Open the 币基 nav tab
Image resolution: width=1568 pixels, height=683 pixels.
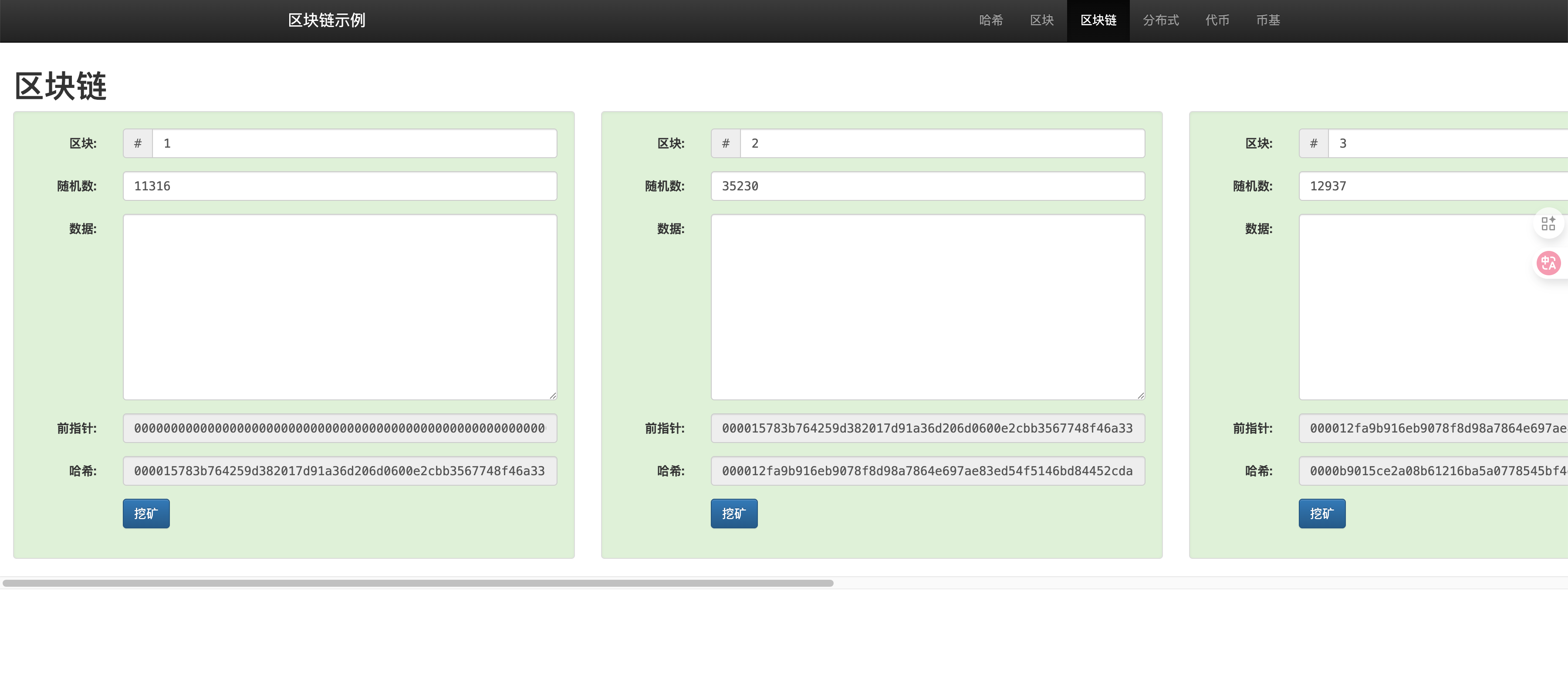point(1268,21)
